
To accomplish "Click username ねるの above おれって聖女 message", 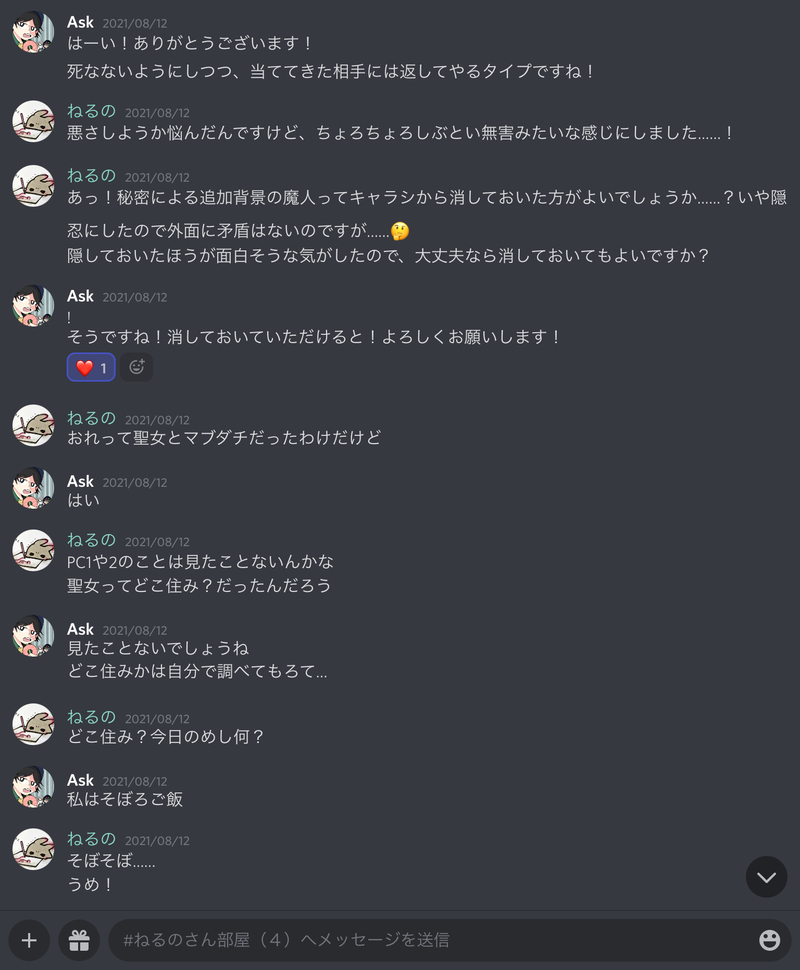I will tap(92, 419).
